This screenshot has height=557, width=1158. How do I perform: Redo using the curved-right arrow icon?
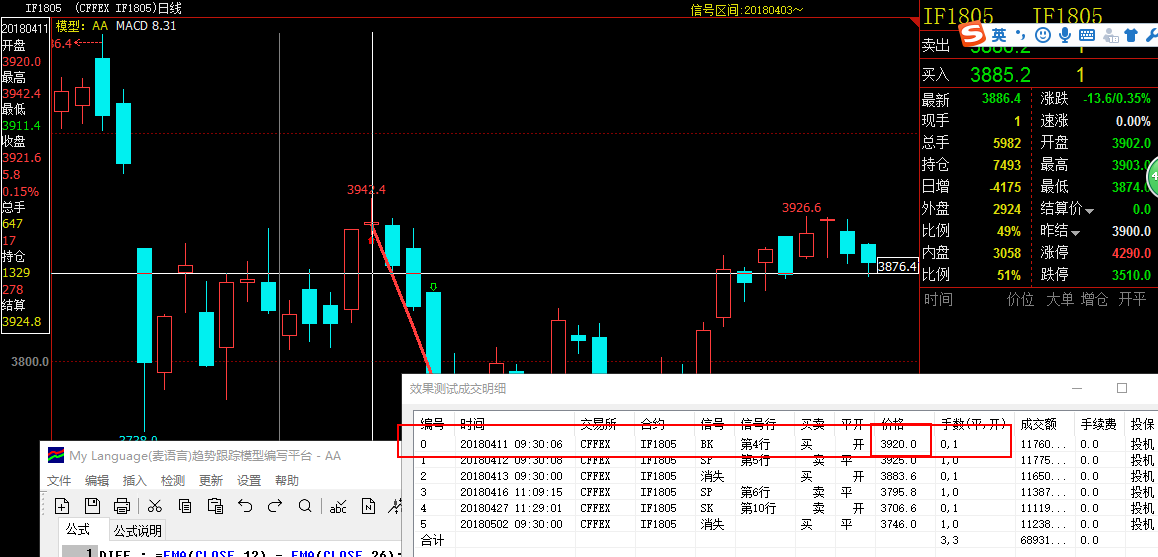[275, 506]
